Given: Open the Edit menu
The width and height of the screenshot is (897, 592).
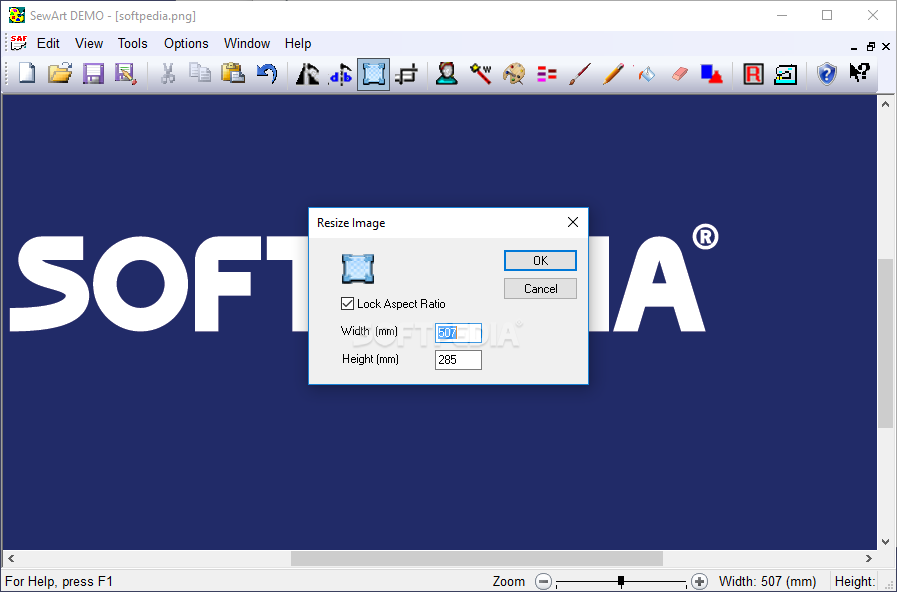Looking at the screenshot, I should [x=48, y=43].
